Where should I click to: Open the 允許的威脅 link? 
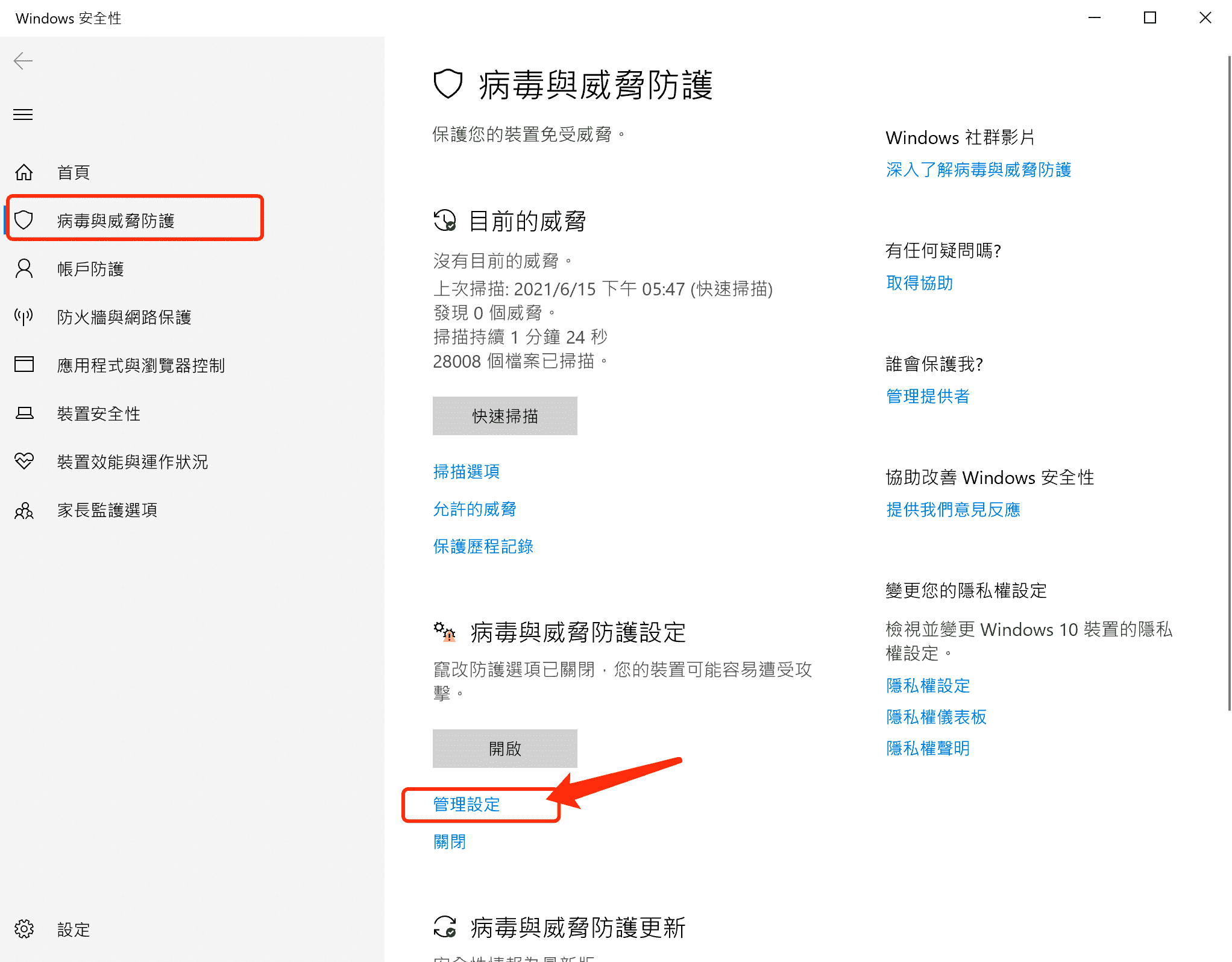[474, 509]
